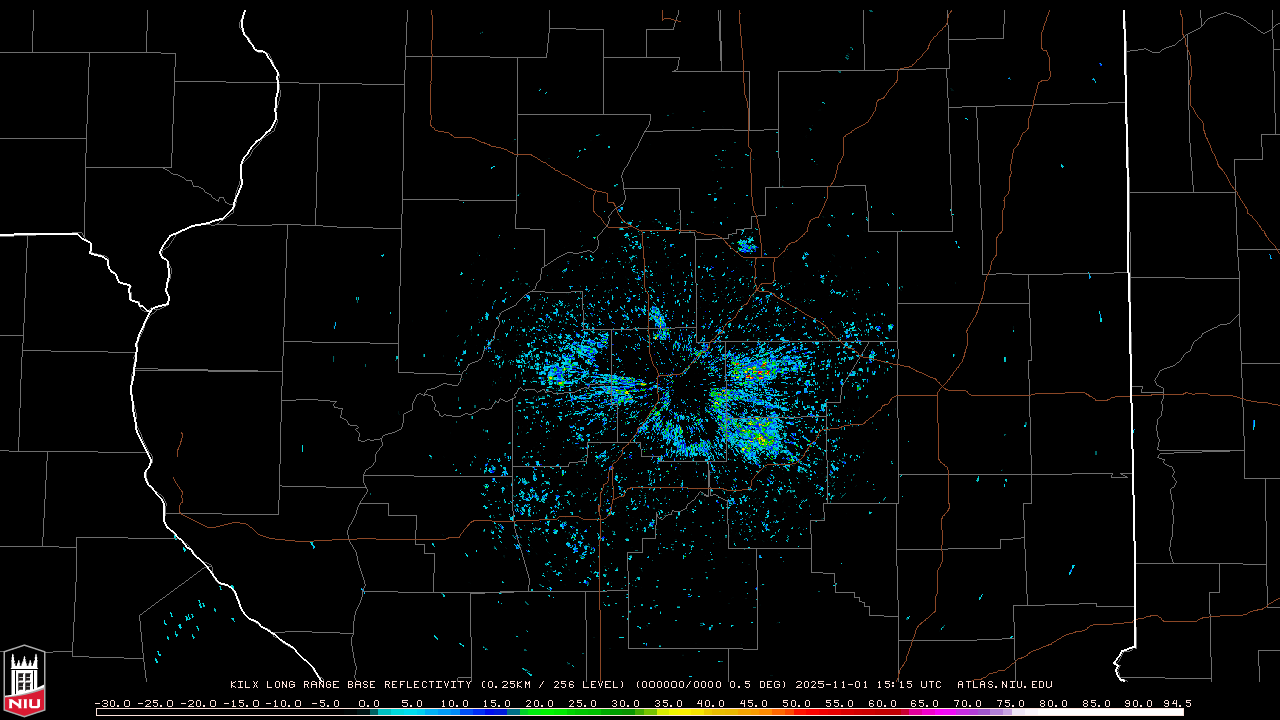Click the 75.0 scale label
Image resolution: width=1280 pixels, height=720 pixels.
(x=1011, y=703)
